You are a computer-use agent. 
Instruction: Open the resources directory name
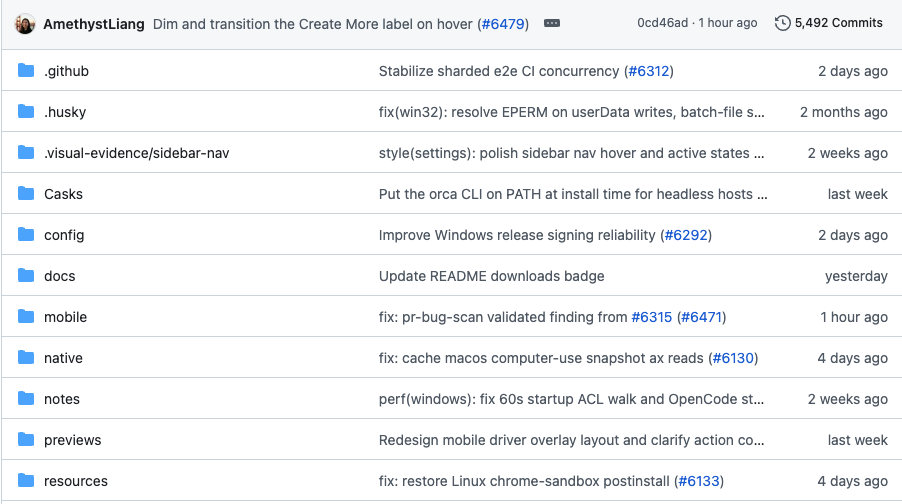76,481
